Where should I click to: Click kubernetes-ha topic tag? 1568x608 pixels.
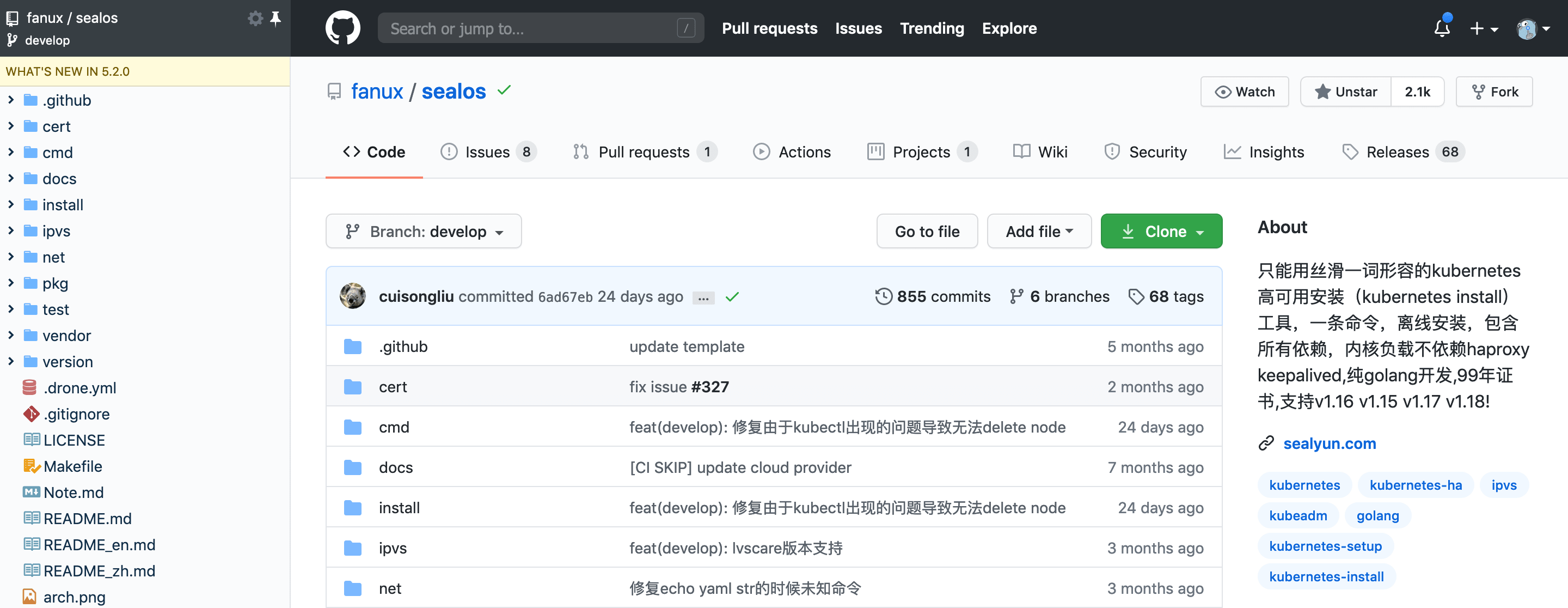pyautogui.click(x=1415, y=485)
